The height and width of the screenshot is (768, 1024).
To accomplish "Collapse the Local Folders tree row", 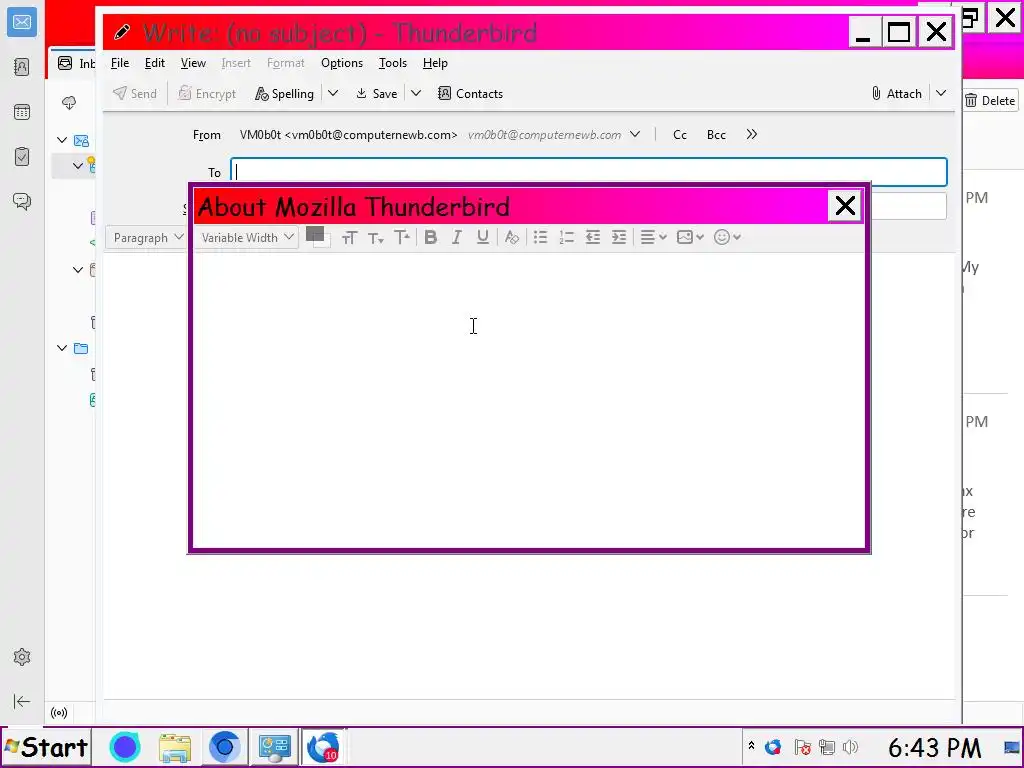I will click(x=62, y=348).
